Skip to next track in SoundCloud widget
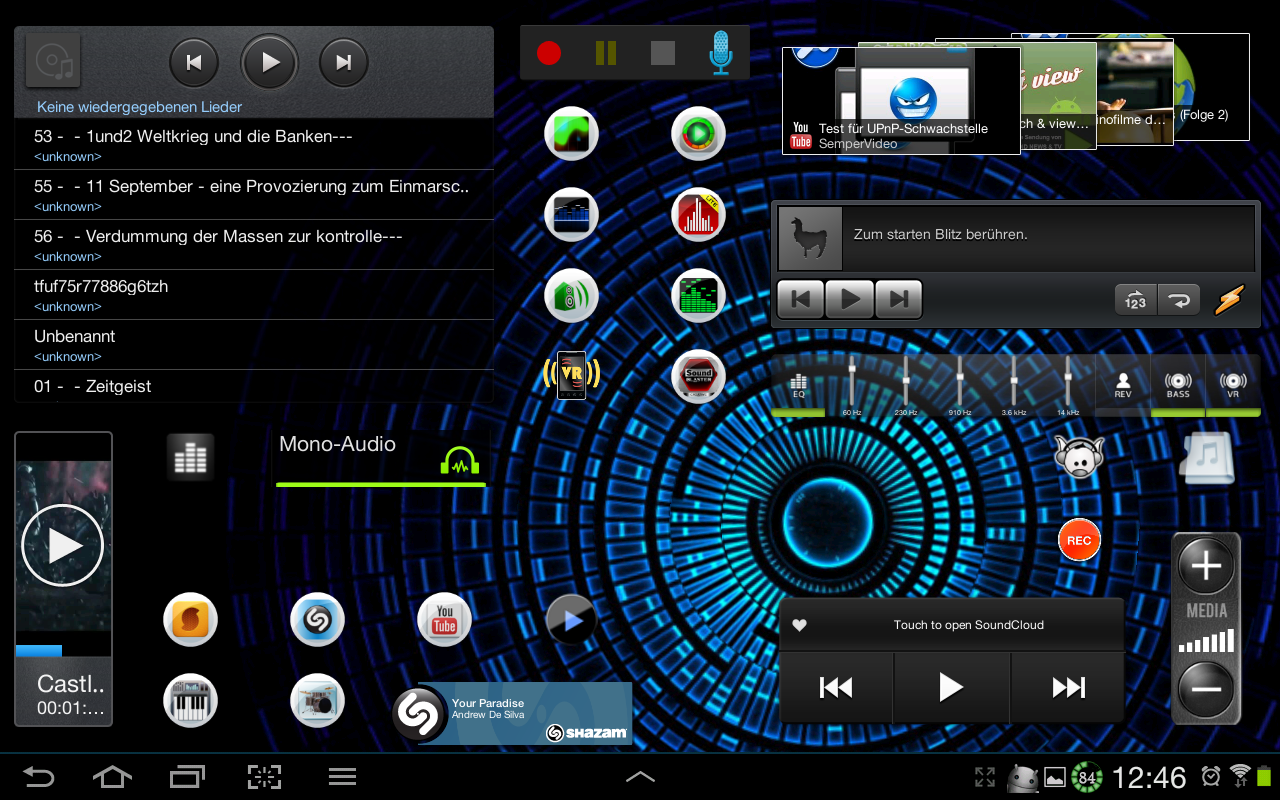Viewport: 1280px width, 800px height. click(x=1068, y=687)
